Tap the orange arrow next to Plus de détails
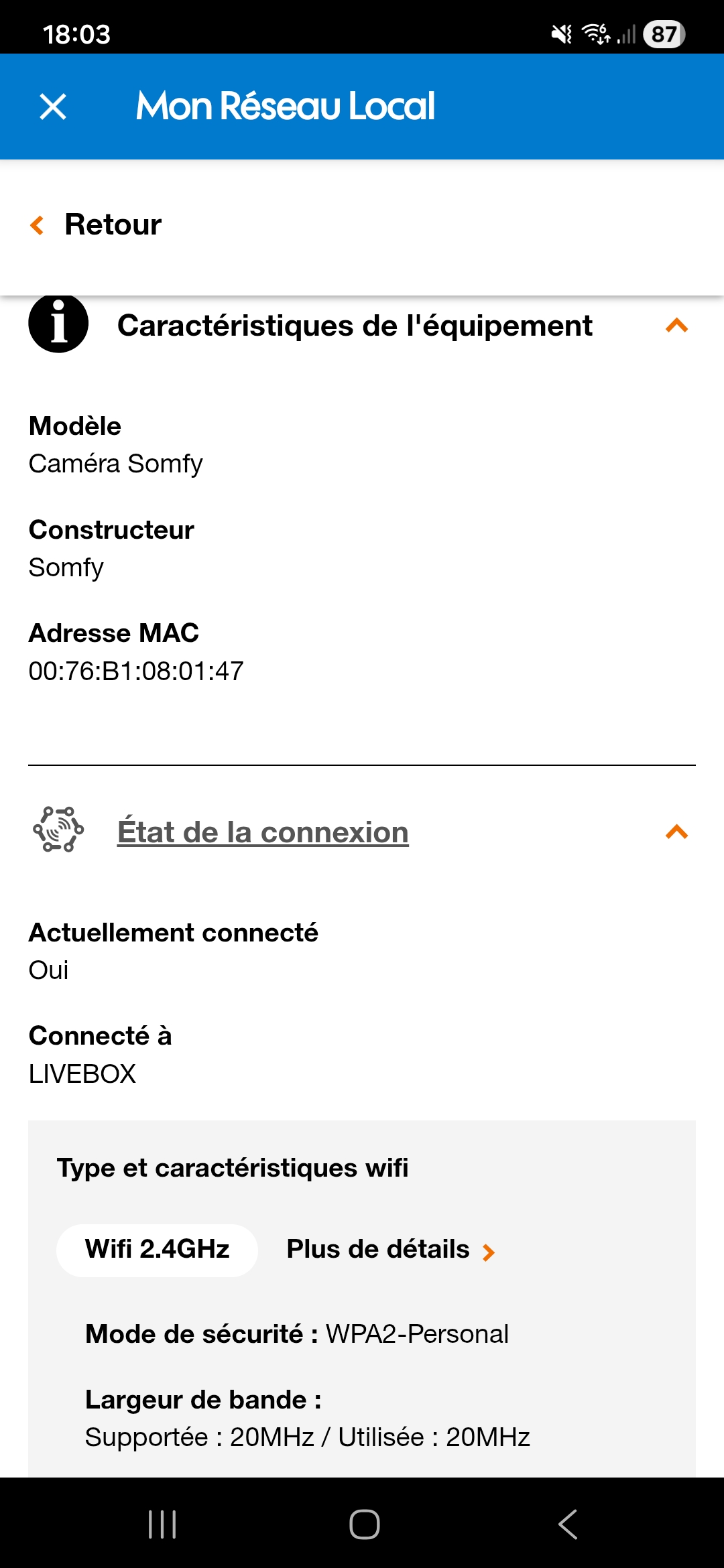 coord(489,1252)
